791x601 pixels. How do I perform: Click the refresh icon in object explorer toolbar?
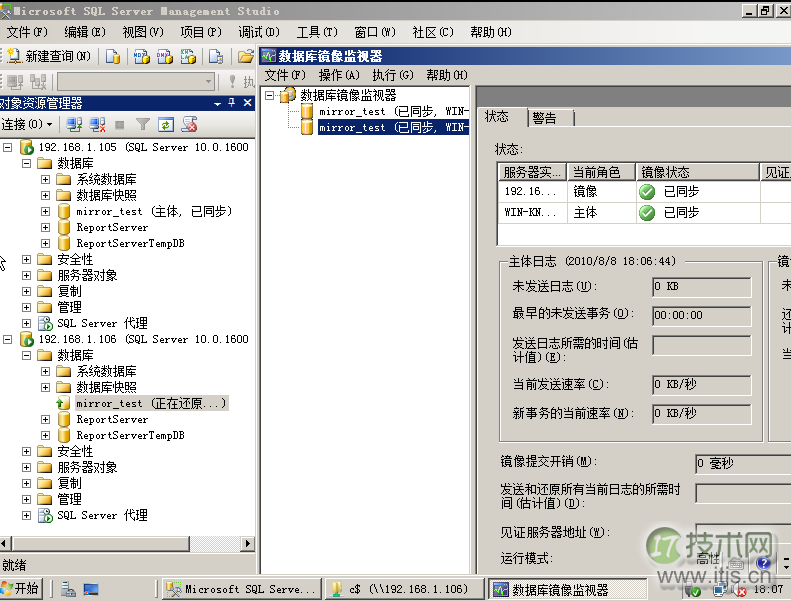click(165, 124)
